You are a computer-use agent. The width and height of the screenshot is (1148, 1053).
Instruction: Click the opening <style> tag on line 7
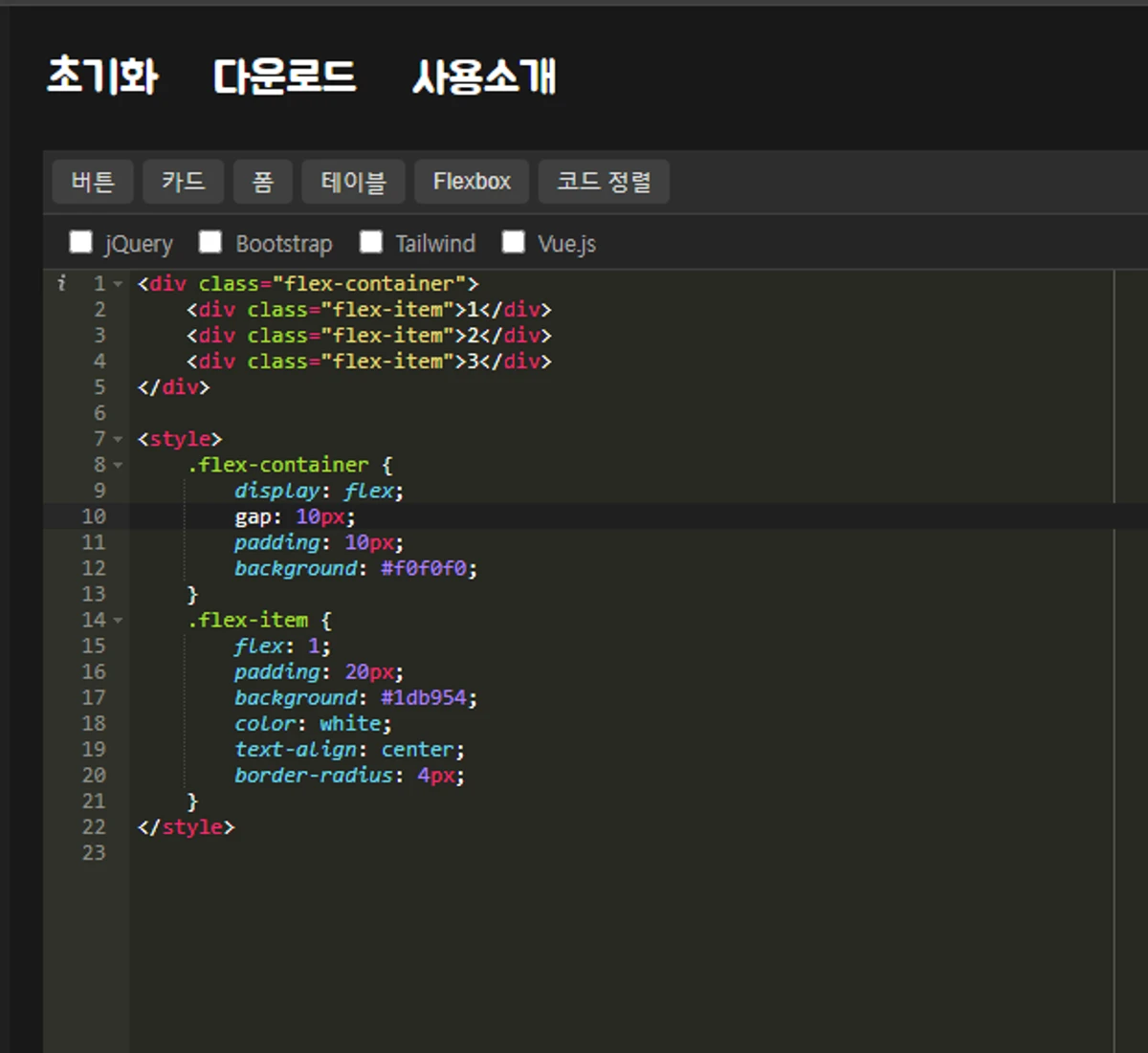(180, 439)
